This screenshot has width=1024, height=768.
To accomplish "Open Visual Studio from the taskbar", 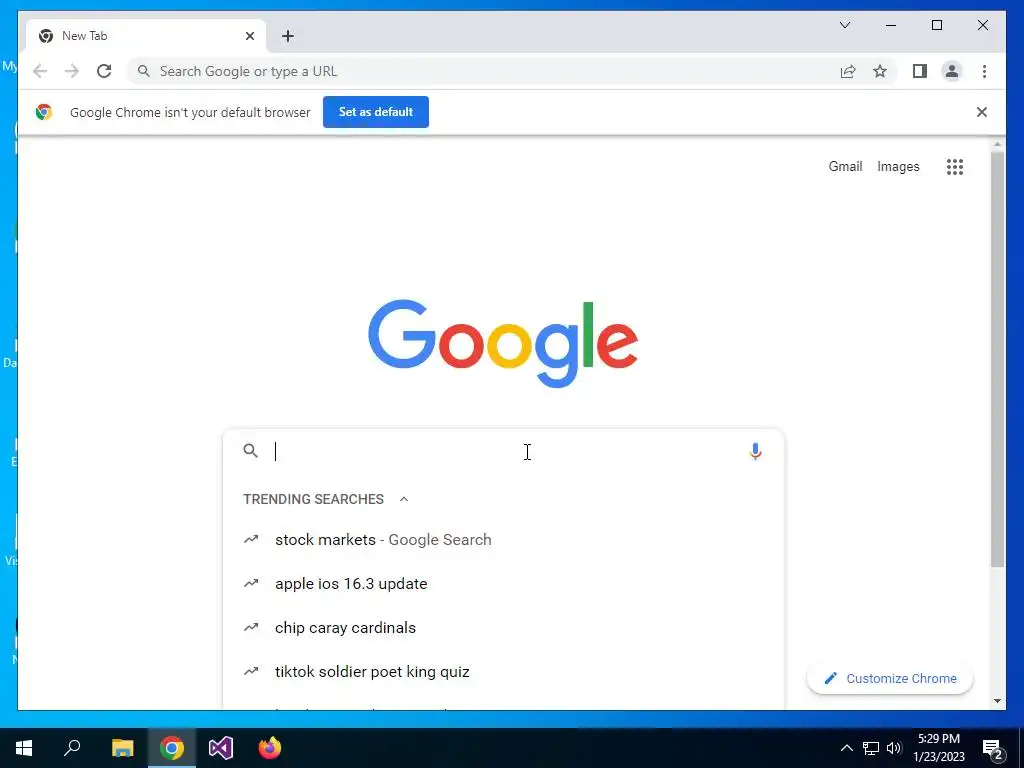I will pyautogui.click(x=221, y=748).
